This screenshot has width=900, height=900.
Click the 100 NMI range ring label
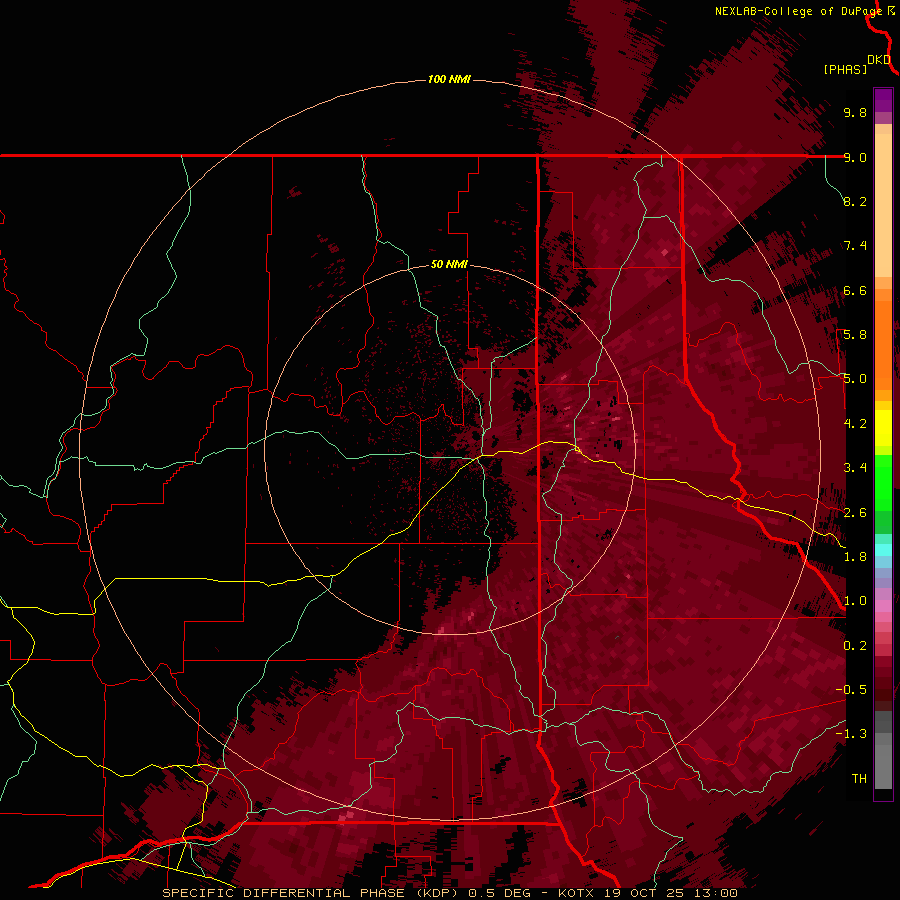click(x=449, y=79)
